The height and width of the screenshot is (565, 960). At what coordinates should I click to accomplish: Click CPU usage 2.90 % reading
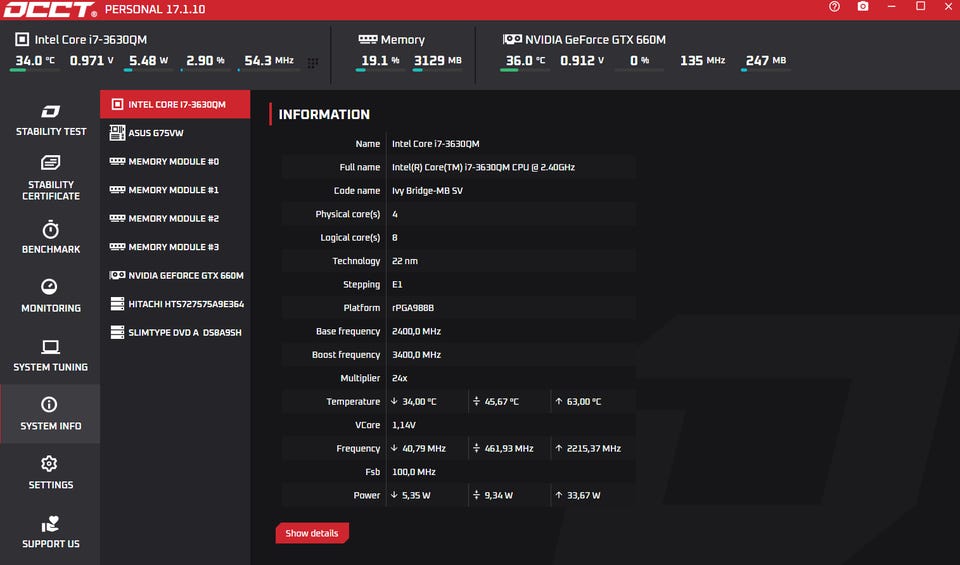[x=205, y=61]
